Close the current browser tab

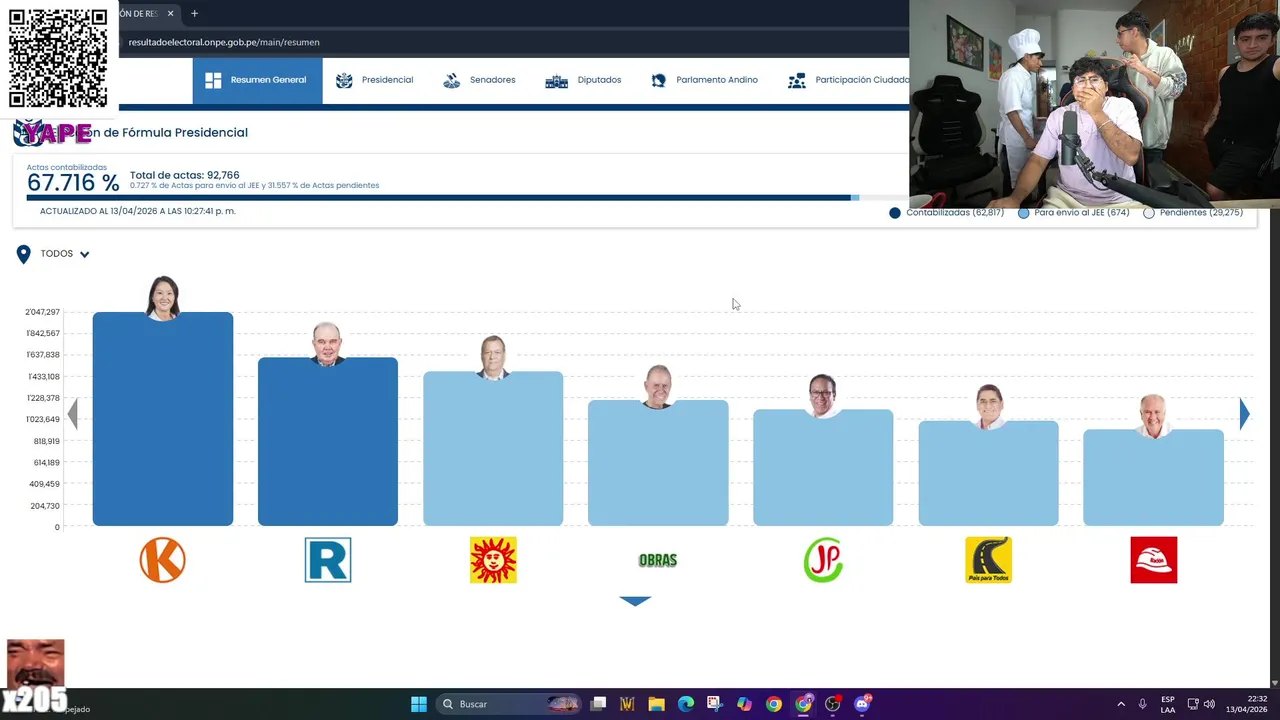(170, 13)
